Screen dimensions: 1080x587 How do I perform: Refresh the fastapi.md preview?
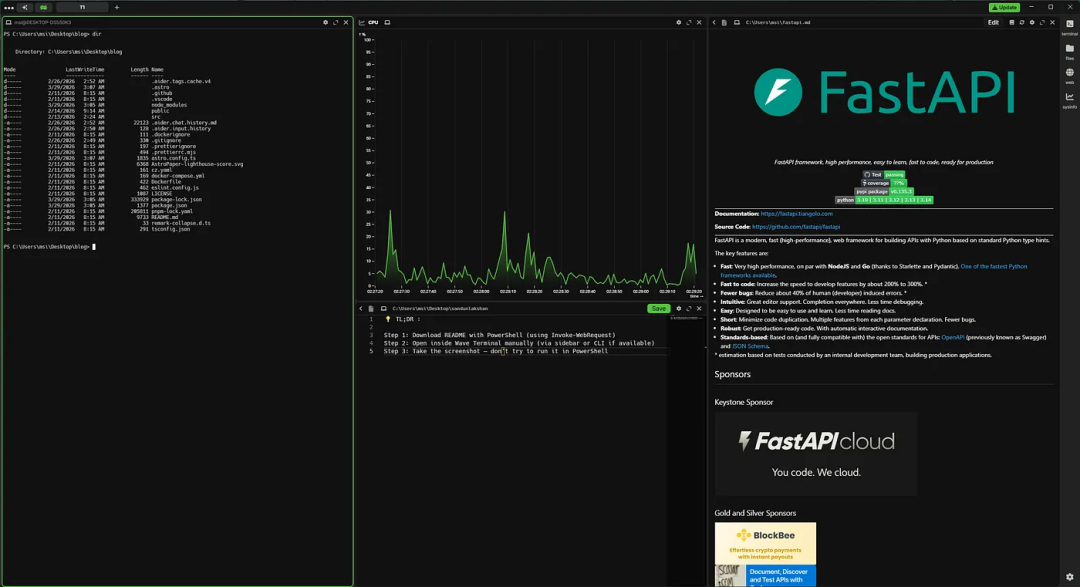point(1022,23)
